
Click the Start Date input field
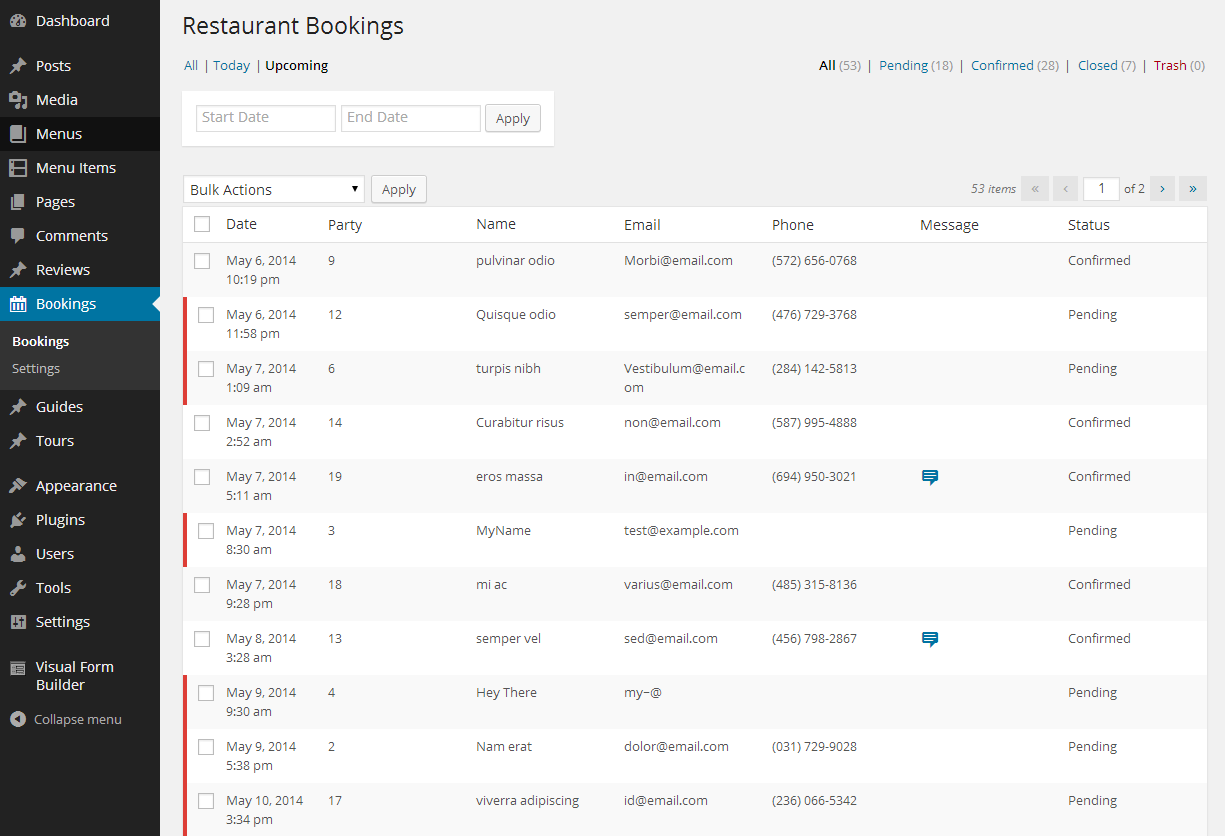(x=265, y=118)
